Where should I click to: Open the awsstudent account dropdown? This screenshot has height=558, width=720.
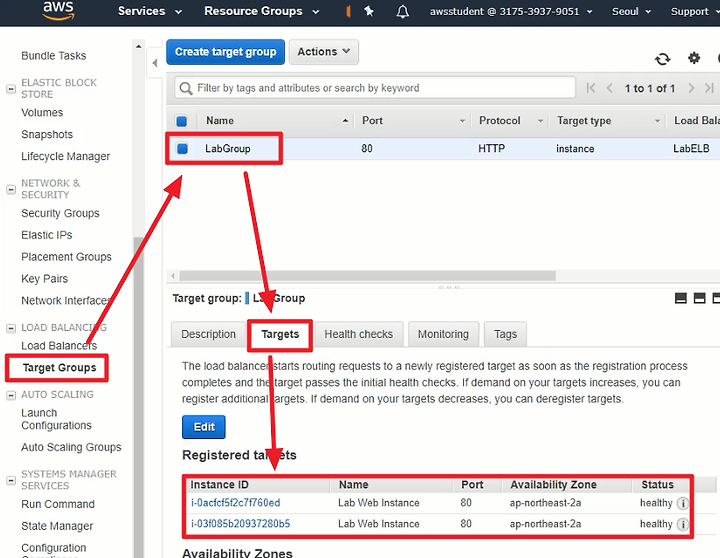click(511, 11)
